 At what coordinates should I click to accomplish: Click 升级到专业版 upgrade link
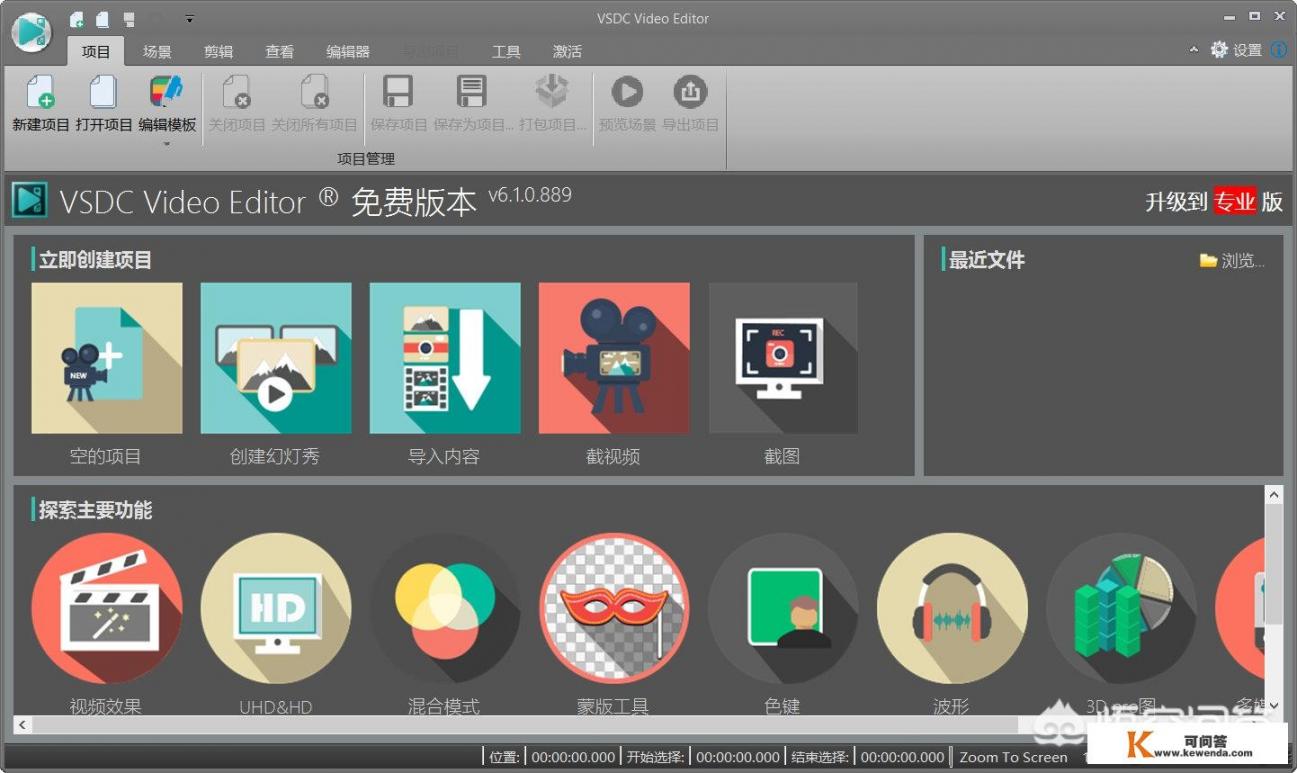pos(1214,201)
